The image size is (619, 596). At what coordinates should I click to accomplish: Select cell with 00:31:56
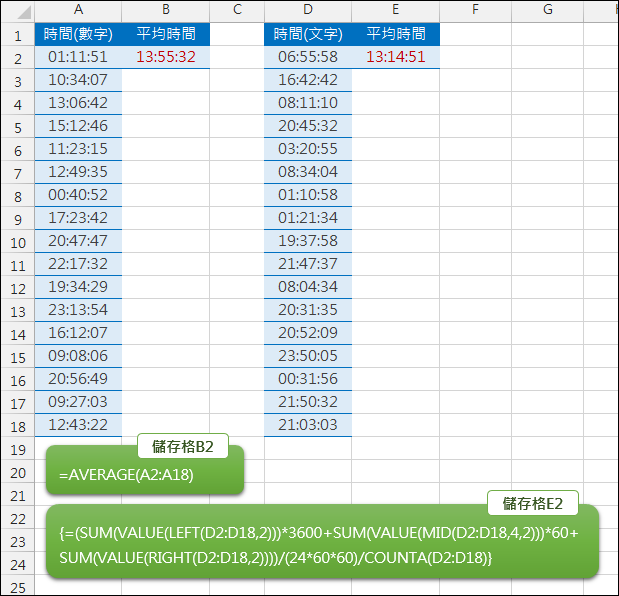[308, 379]
